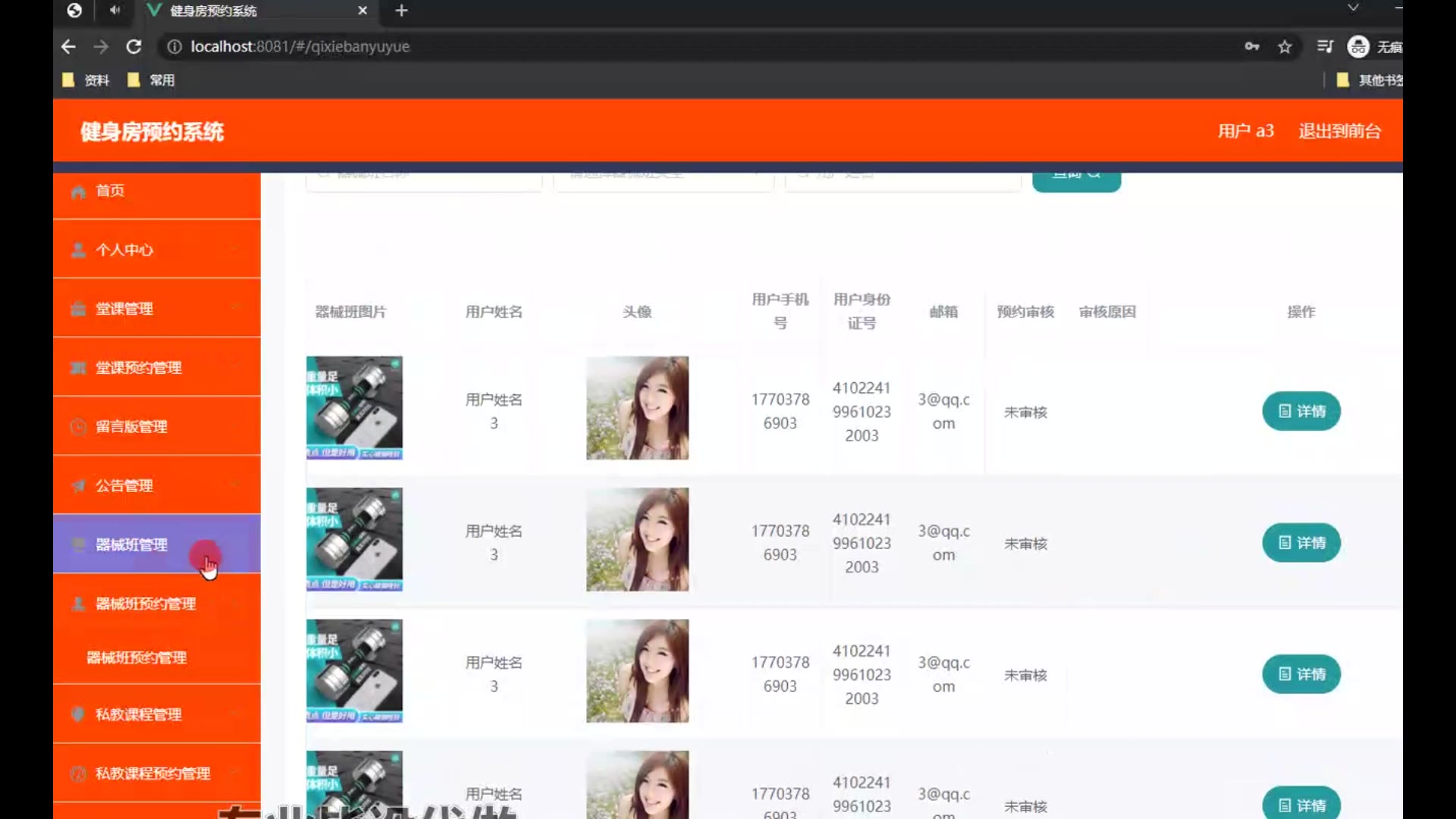This screenshot has width=1456, height=819.
Task: Open new tab with plus button
Action: click(402, 11)
